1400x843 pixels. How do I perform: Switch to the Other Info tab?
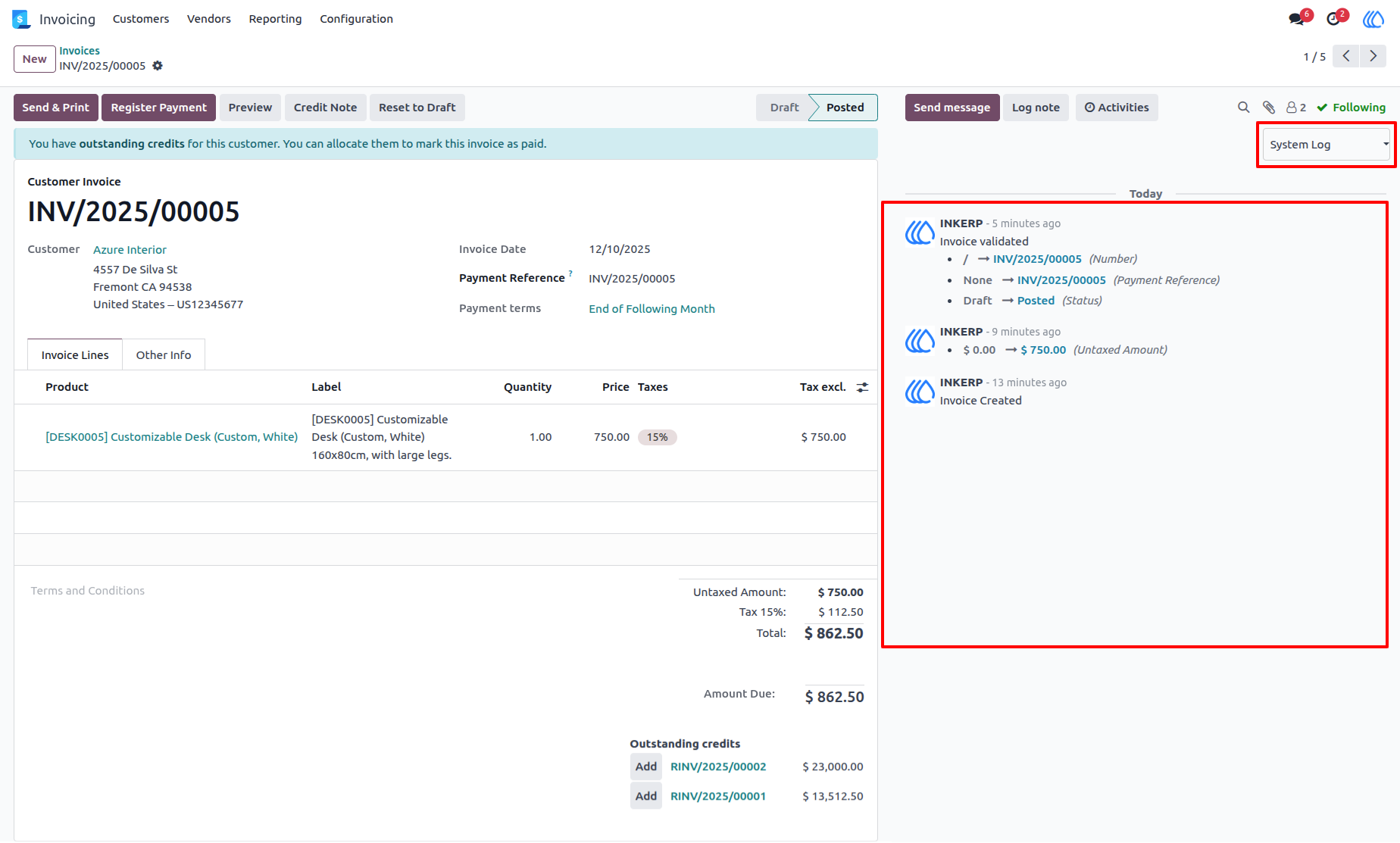164,354
